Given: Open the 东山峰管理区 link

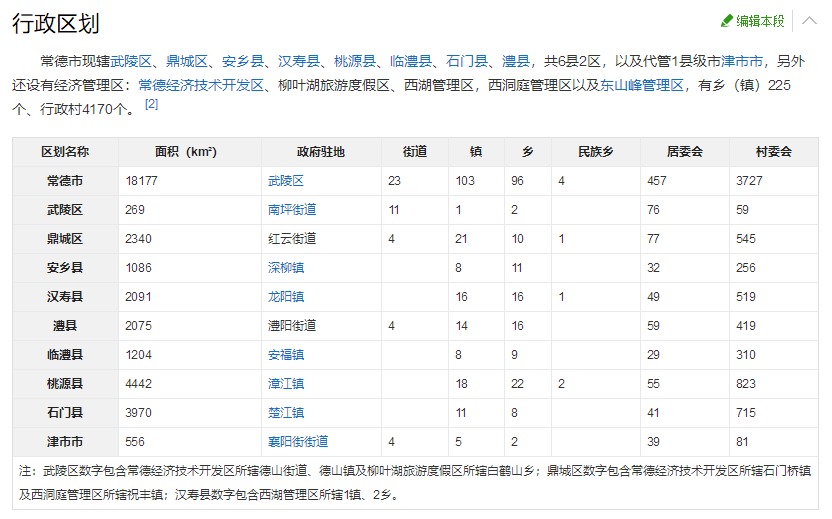Looking at the screenshot, I should (x=642, y=85).
